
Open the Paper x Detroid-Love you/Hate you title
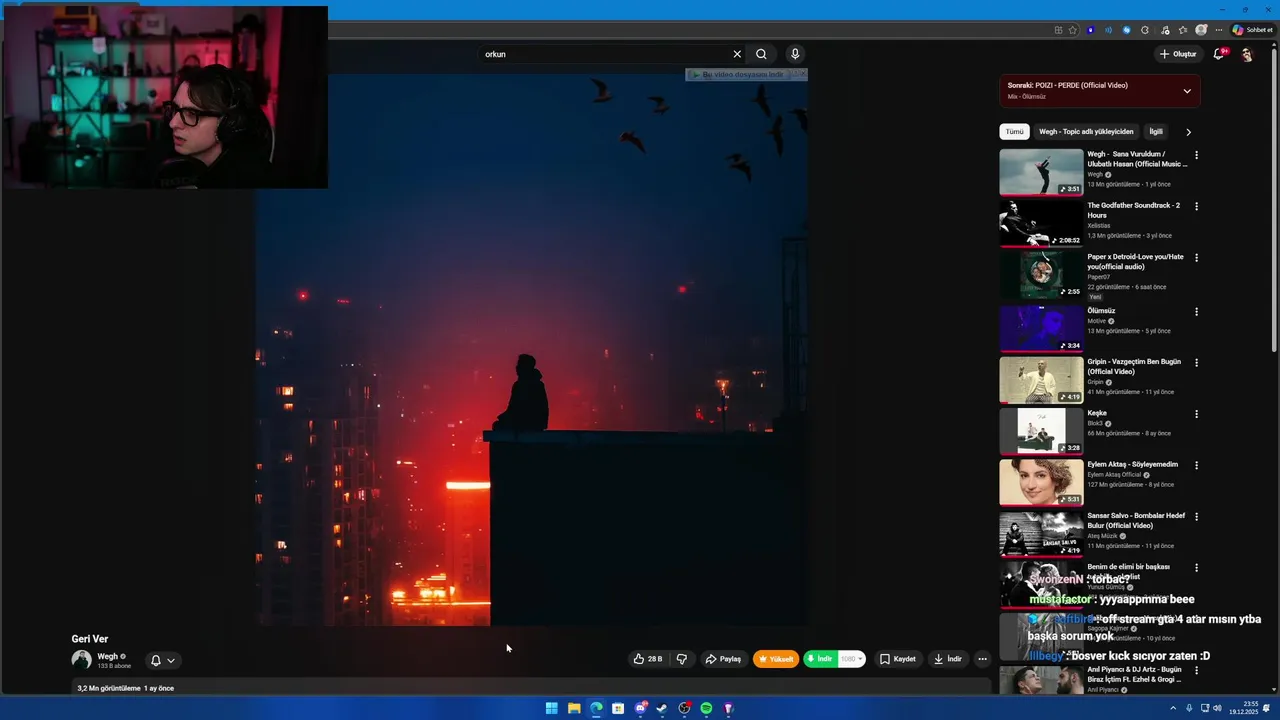coord(1135,262)
